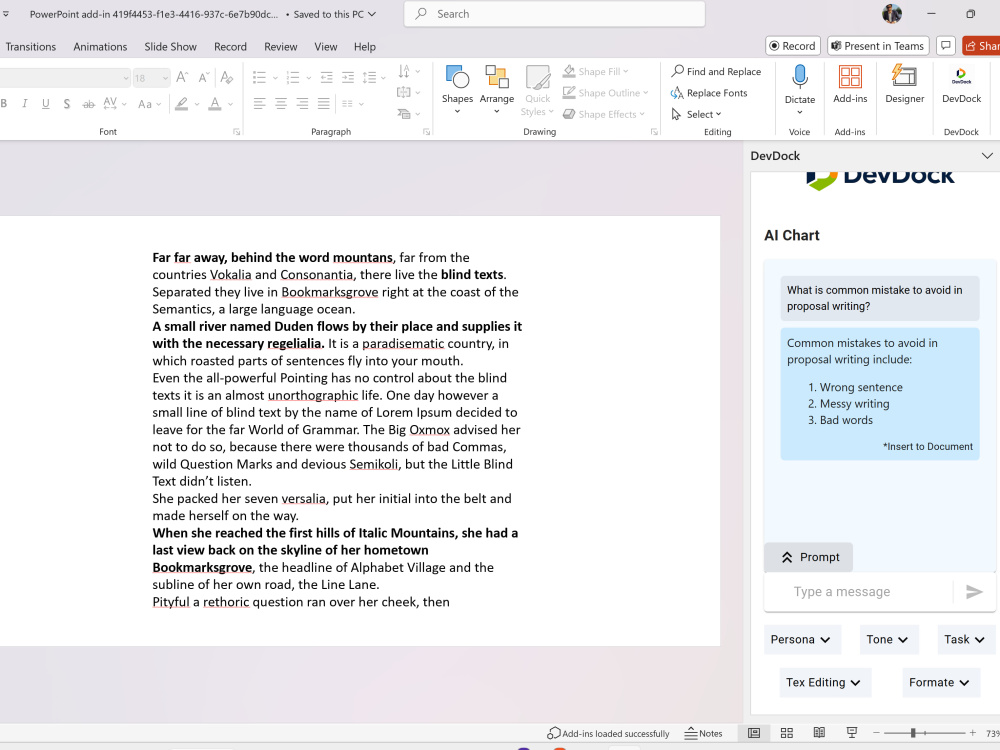Send the chat message arrow
Screen dimensions: 1000x750
point(974,592)
